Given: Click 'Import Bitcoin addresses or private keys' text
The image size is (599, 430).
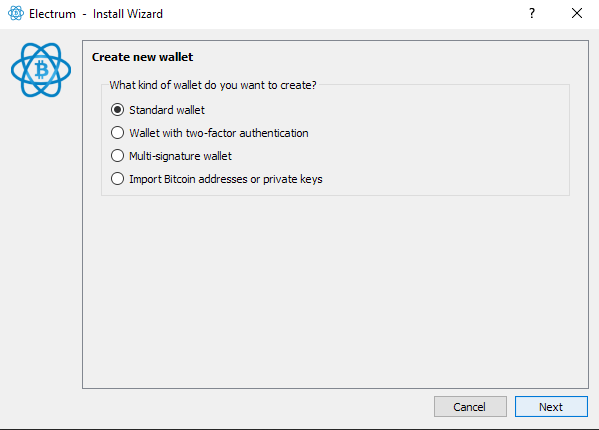Looking at the screenshot, I should 226,179.
